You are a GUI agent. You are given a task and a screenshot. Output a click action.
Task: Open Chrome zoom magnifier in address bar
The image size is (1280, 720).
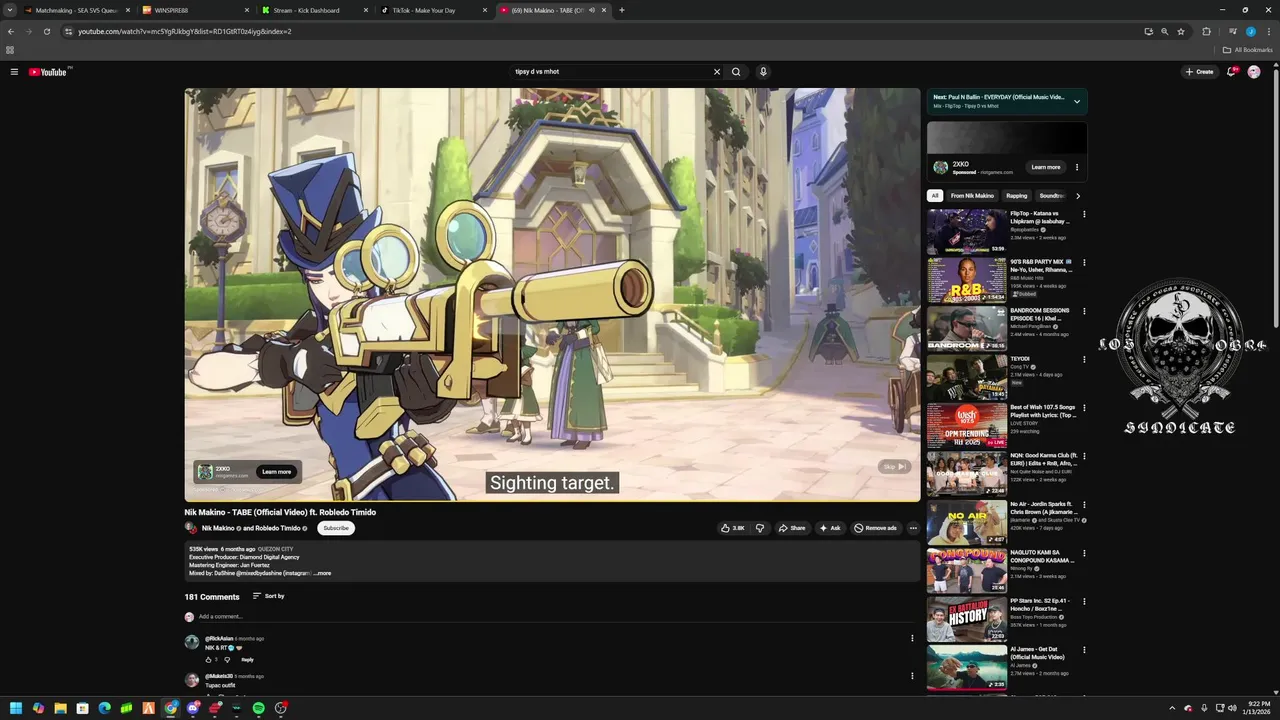[x=1165, y=31]
